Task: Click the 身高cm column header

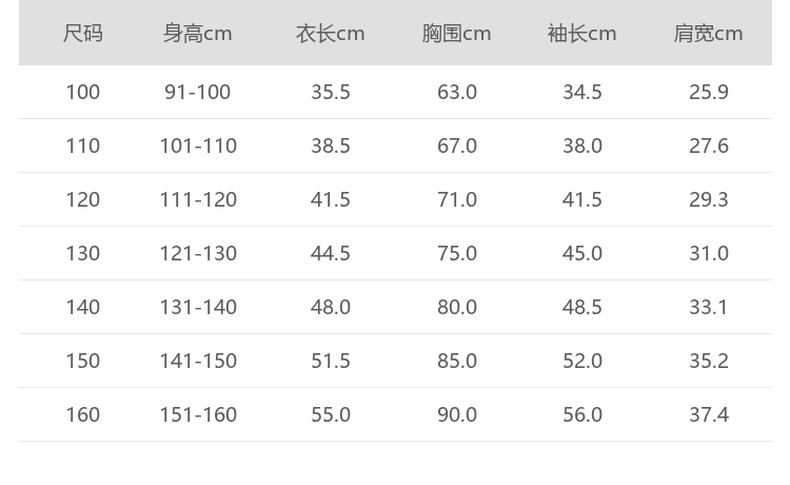Action: point(198,34)
